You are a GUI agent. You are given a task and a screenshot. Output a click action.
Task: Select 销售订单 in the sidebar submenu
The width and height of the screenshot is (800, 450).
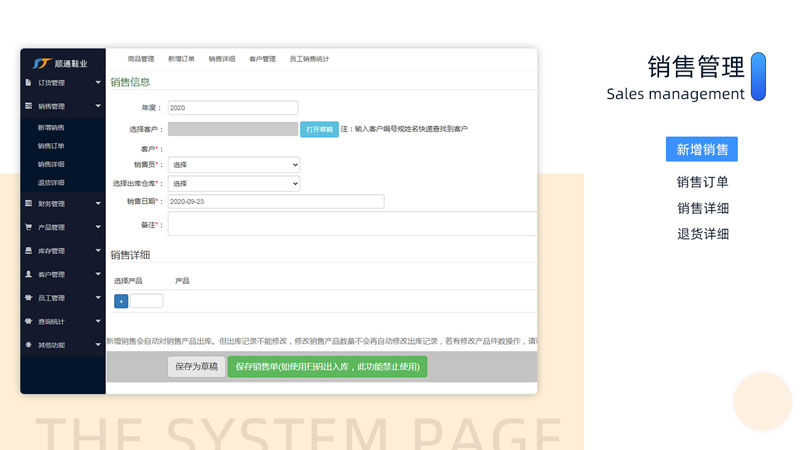pos(52,146)
